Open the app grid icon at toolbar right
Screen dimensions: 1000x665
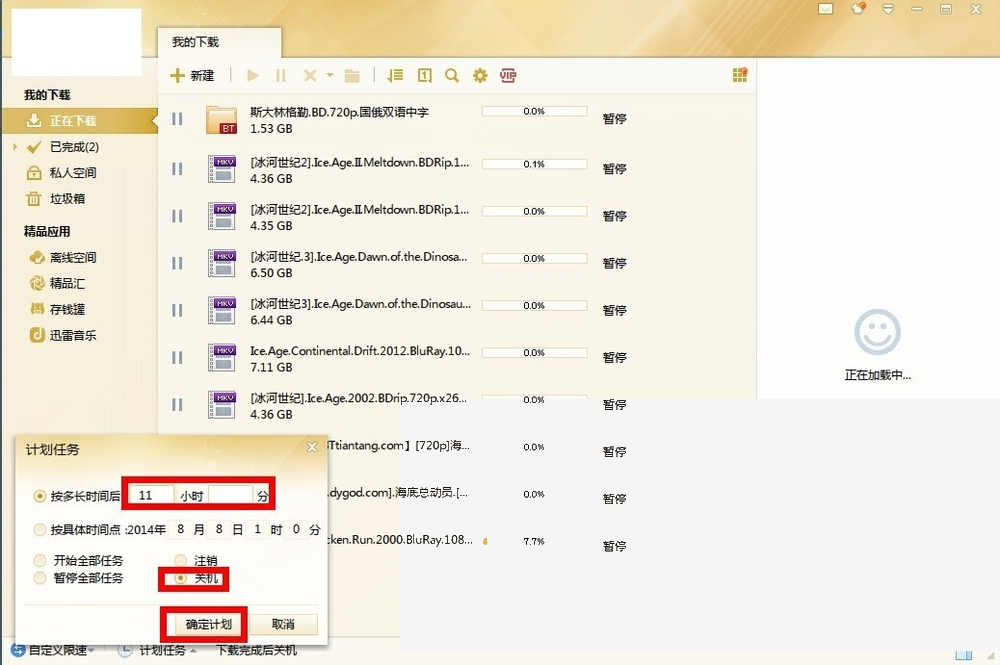[740, 75]
